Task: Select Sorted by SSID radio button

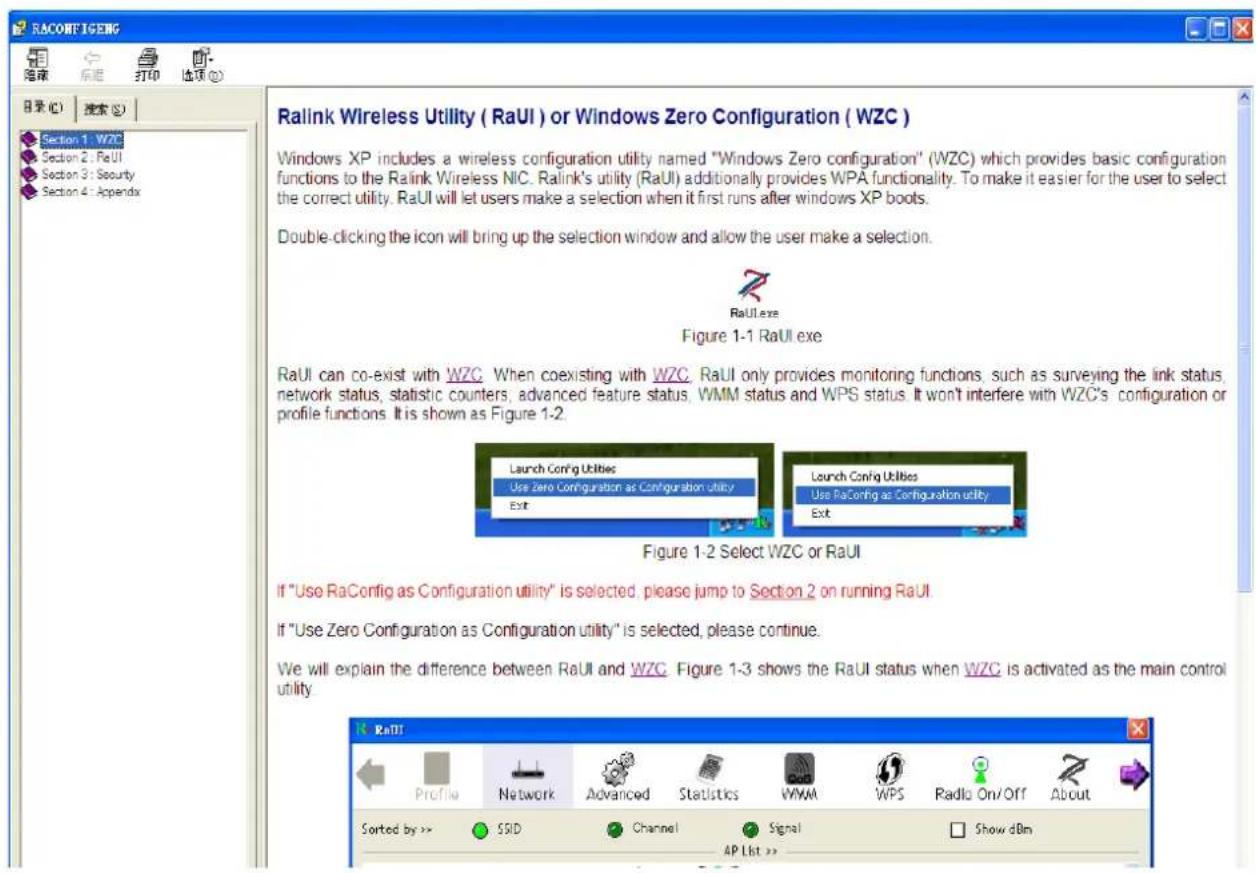Action: click(480, 829)
